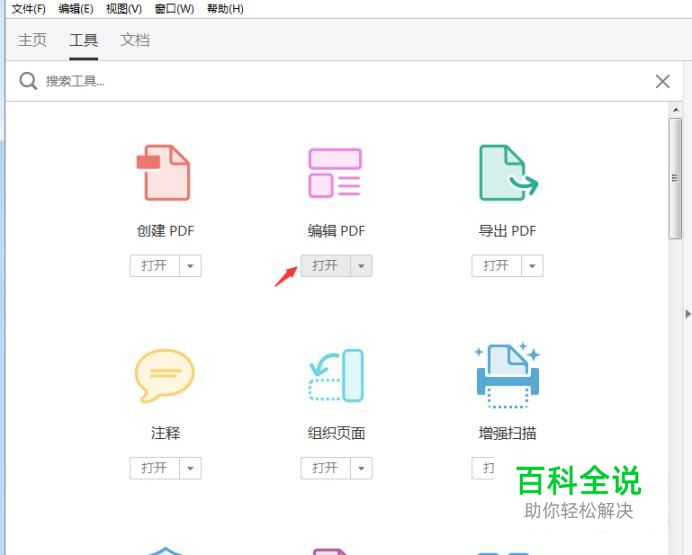Switch to the 主页 tab
The width and height of the screenshot is (692, 555).
(32, 40)
